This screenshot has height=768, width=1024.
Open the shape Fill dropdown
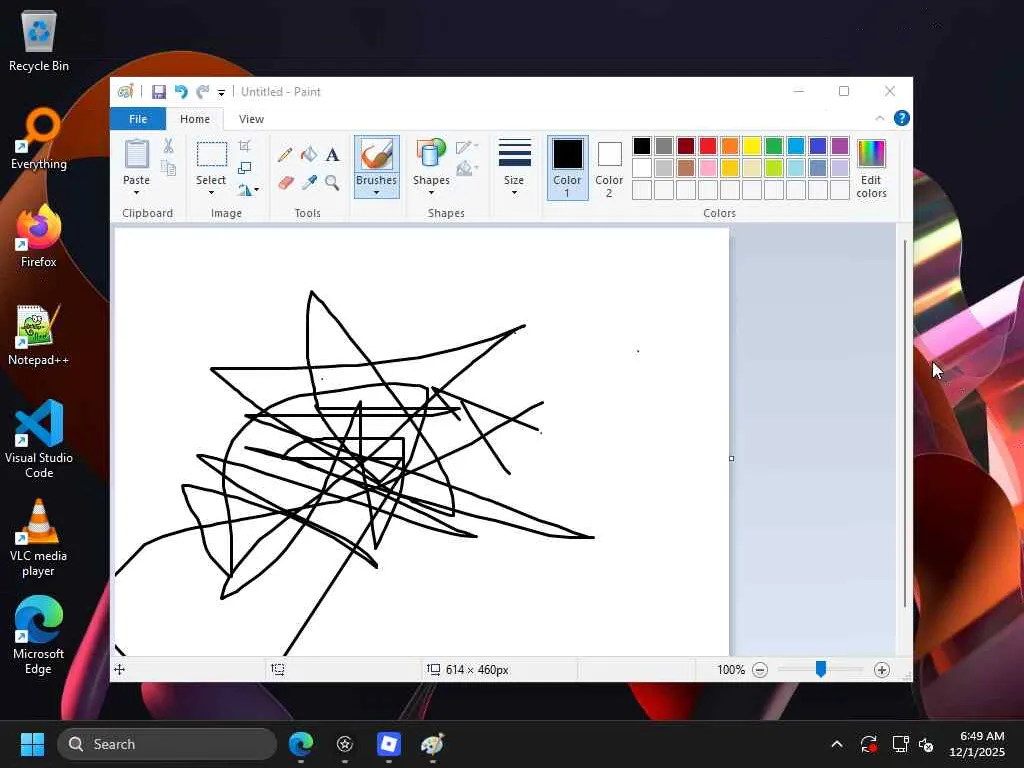[467, 169]
